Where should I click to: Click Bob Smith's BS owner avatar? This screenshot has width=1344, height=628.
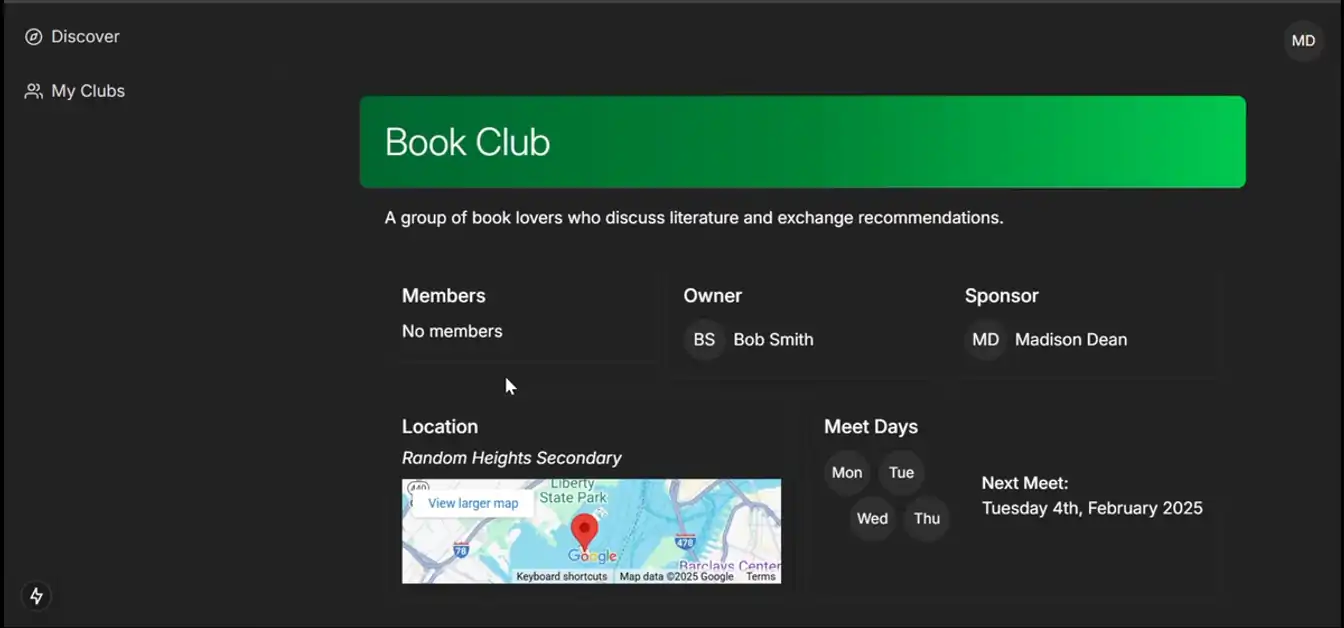[x=704, y=339]
